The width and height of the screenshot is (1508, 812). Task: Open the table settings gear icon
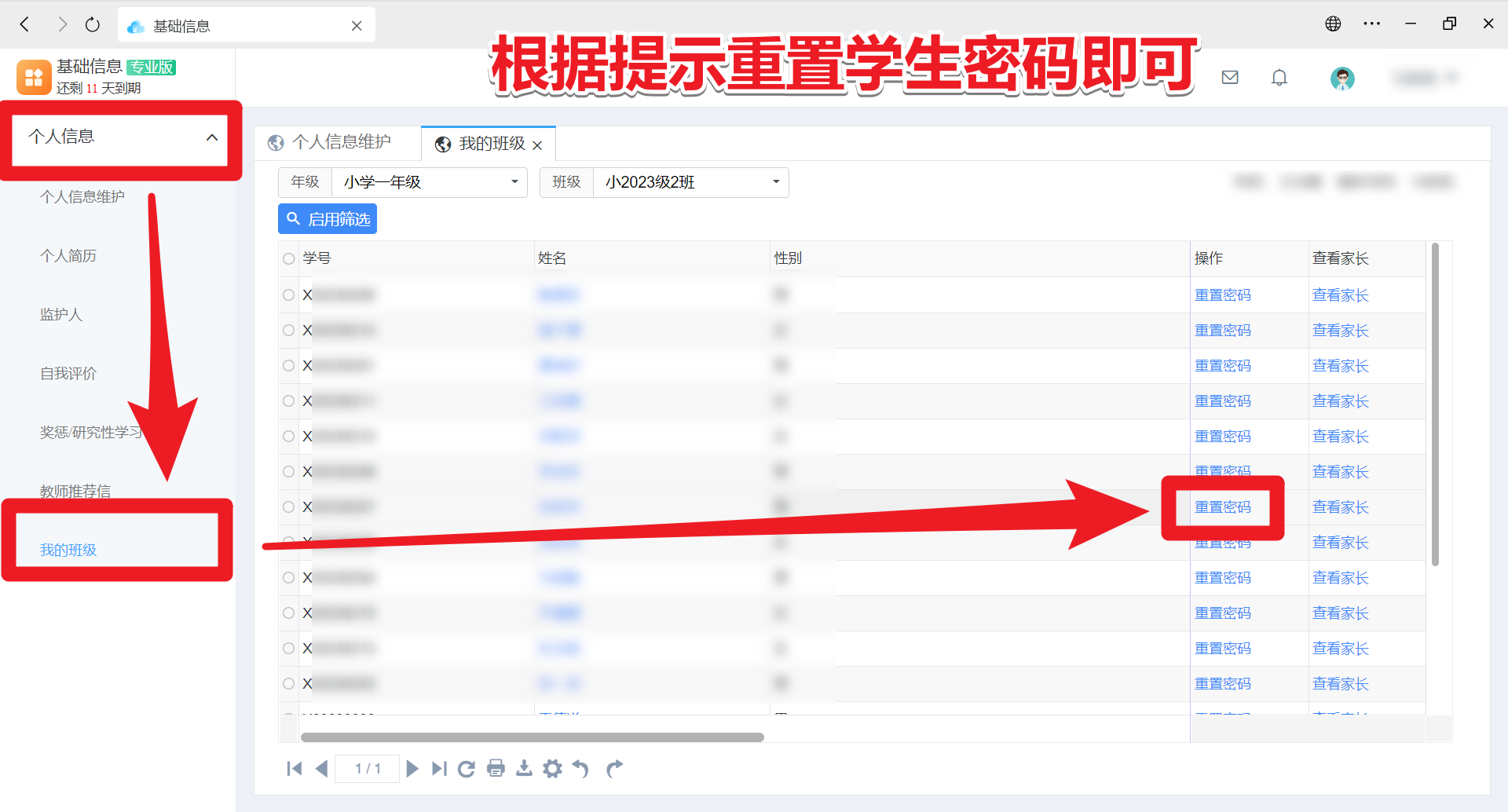[x=553, y=768]
